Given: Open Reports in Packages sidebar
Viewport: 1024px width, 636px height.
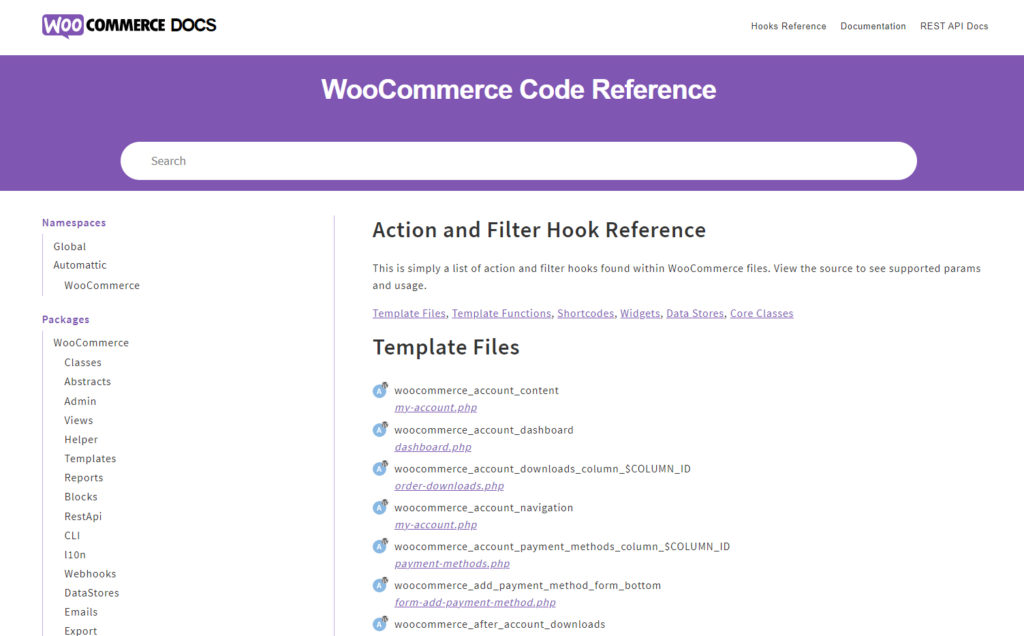Looking at the screenshot, I should click(x=84, y=478).
